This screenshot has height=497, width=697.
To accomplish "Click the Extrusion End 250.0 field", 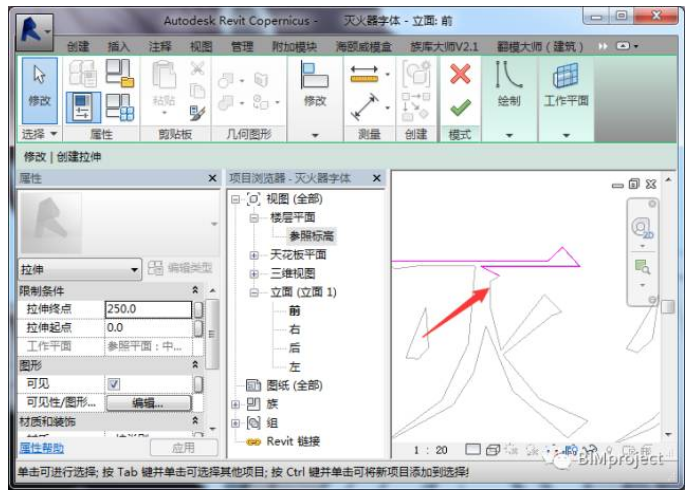I will [148, 309].
